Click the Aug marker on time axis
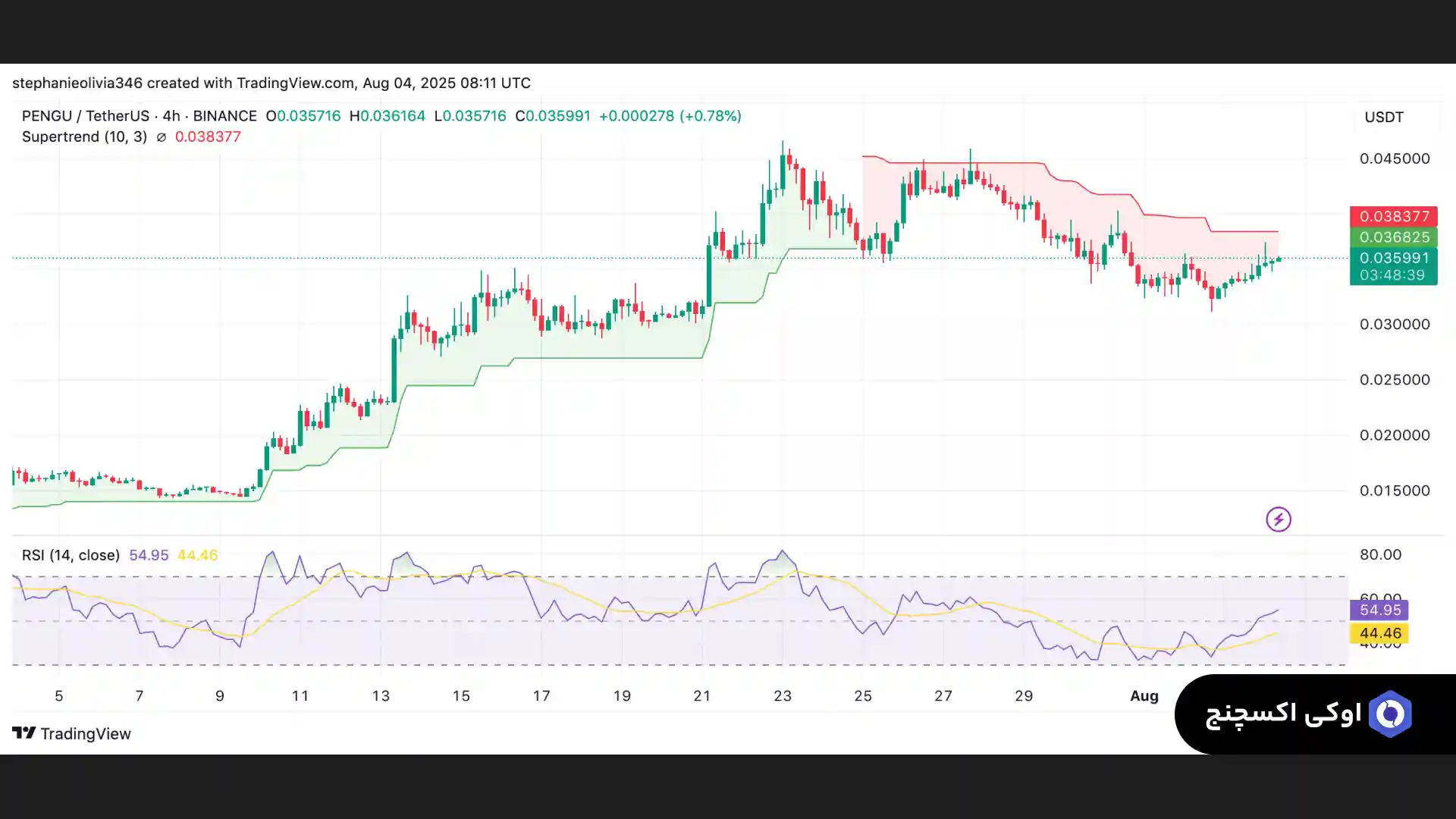The height and width of the screenshot is (819, 1456). [x=1144, y=695]
